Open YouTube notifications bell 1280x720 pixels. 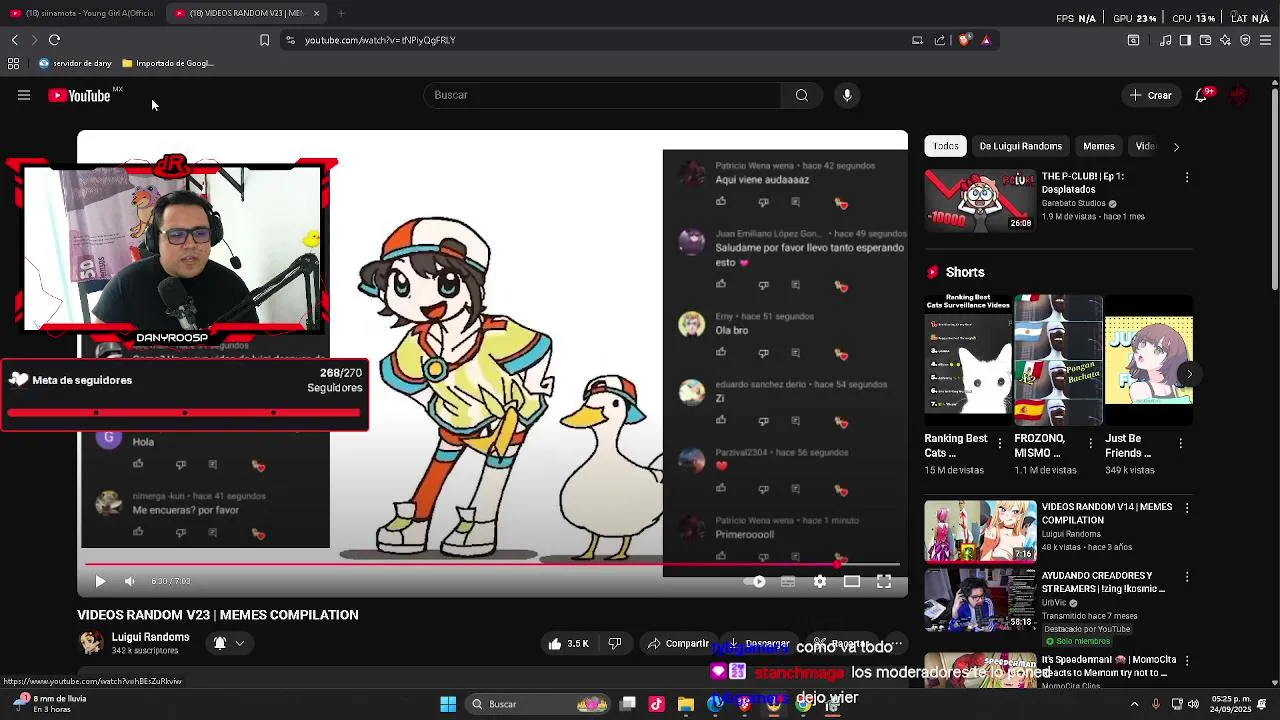pos(1203,95)
